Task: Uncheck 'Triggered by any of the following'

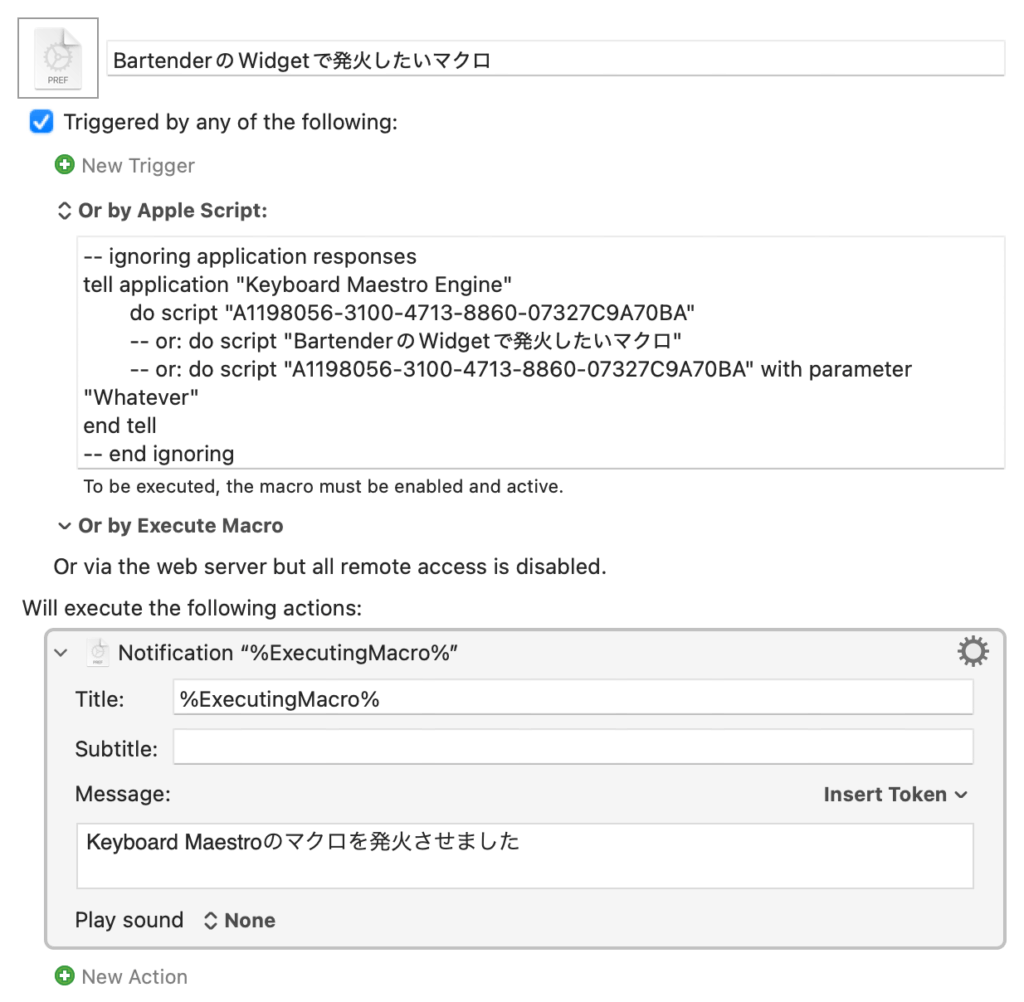Action: pos(42,122)
